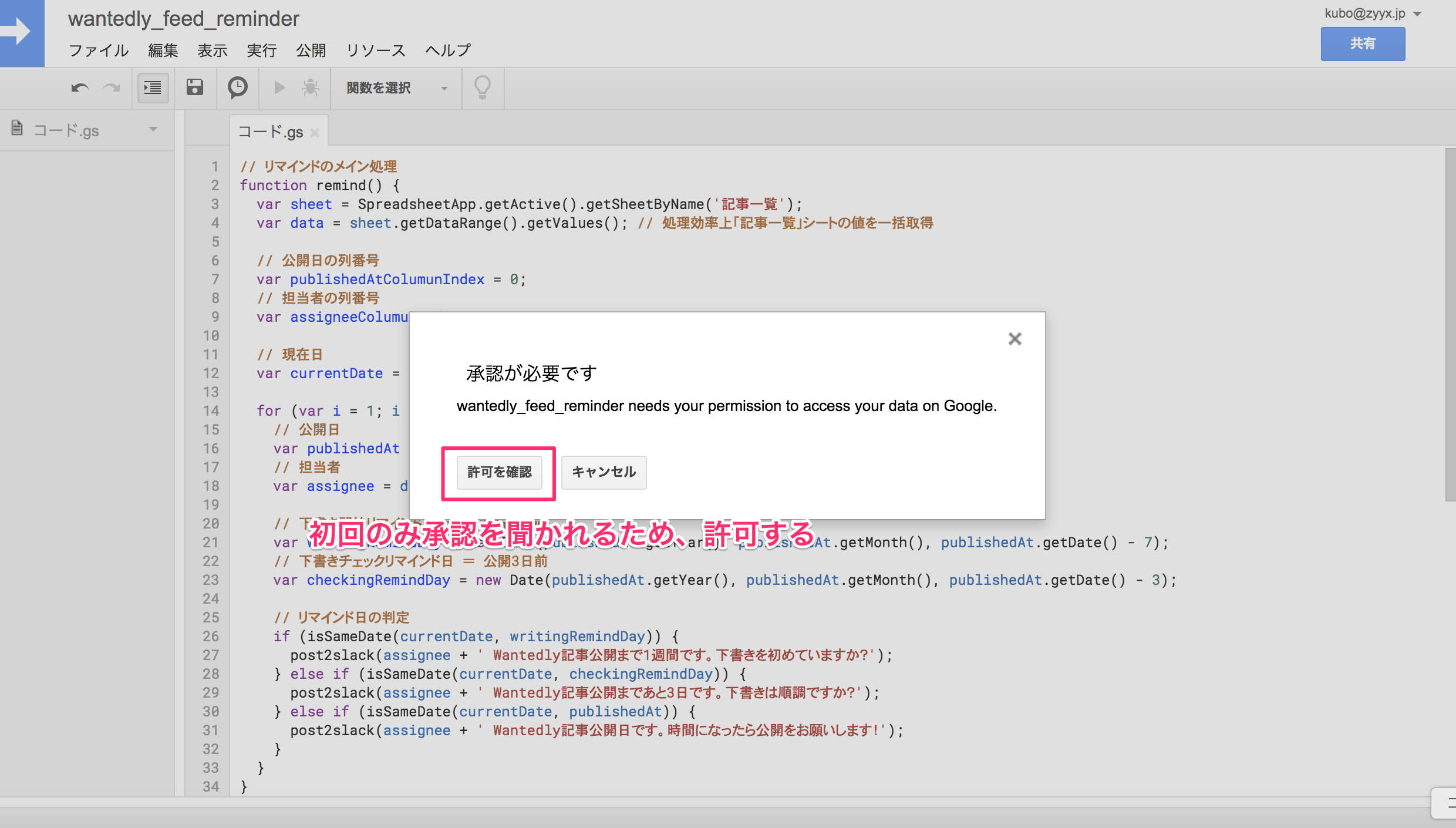Open the リソース menu
1456x828 pixels.
pos(376,51)
